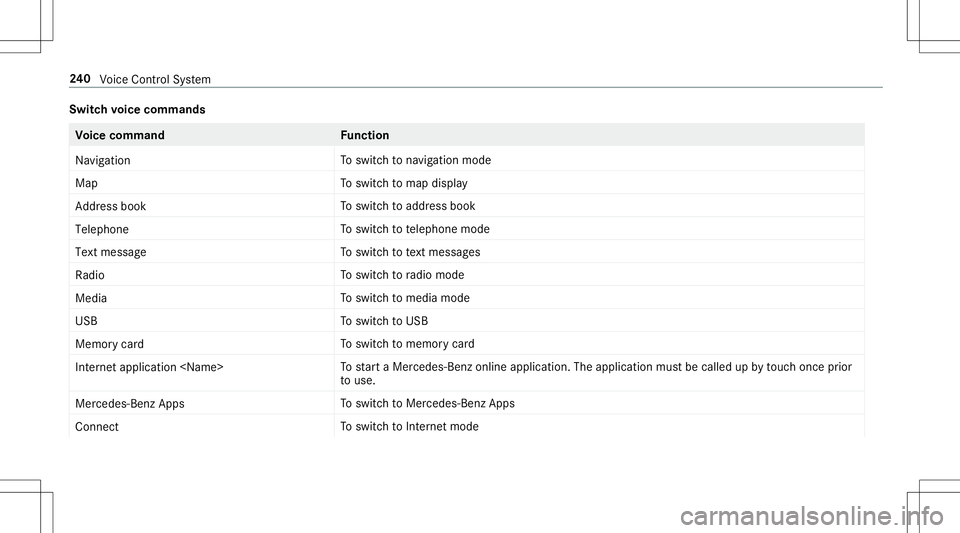Select the Switch voice commands heading
The height and width of the screenshot is (533, 960).
click(136, 109)
